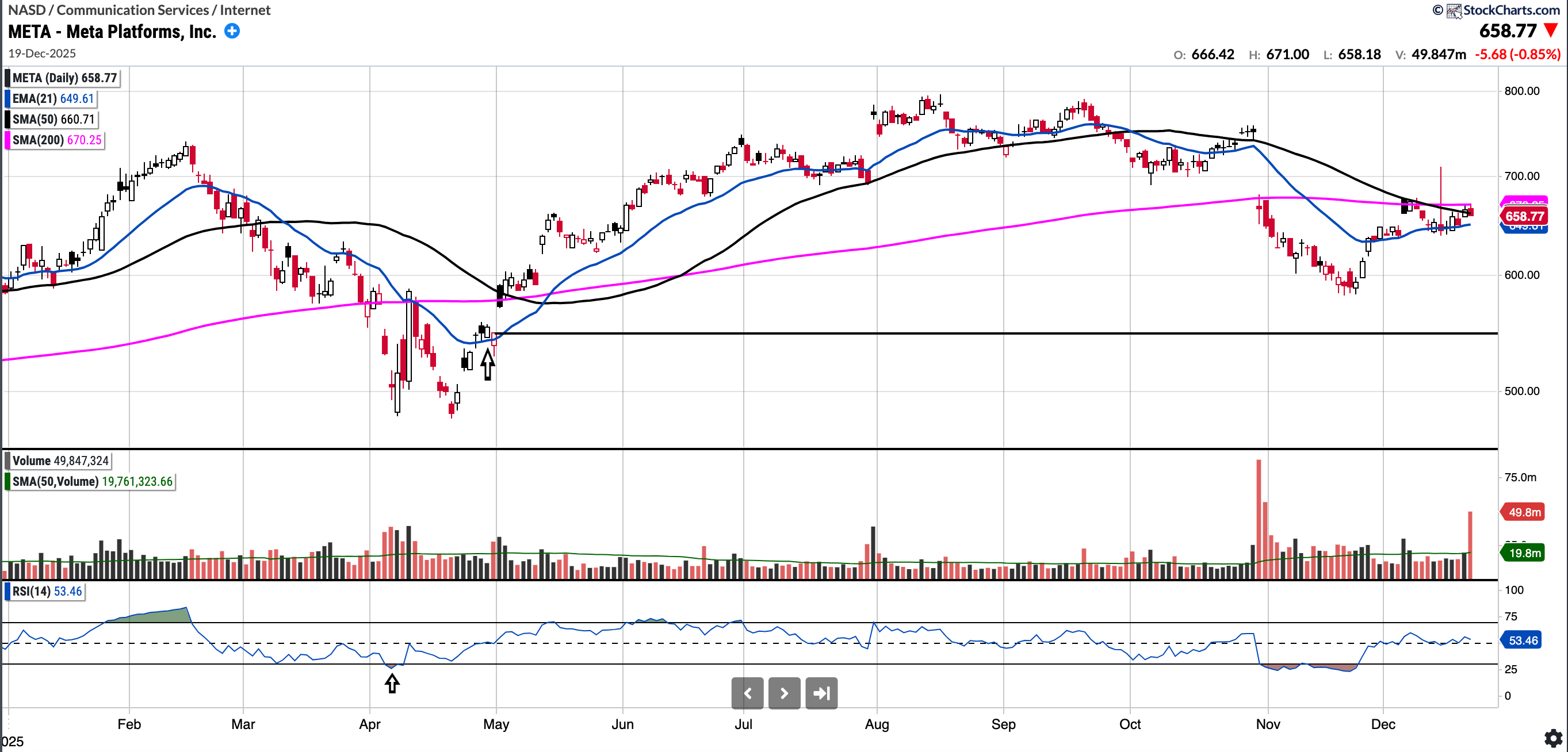The height and width of the screenshot is (752, 1568).
Task: Click the StockCharts.com link text
Action: [x=1511, y=10]
